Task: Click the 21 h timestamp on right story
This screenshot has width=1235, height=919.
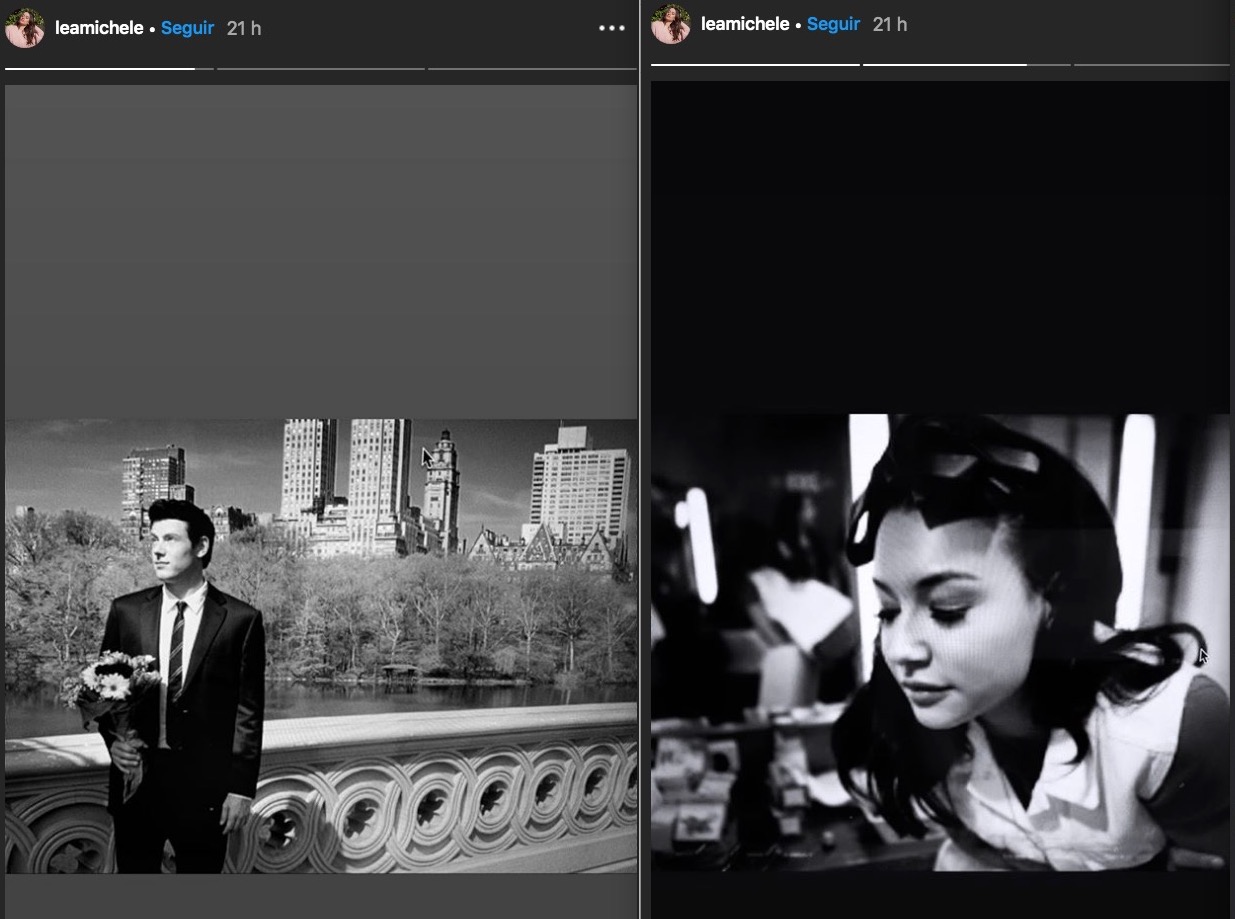Action: click(890, 24)
